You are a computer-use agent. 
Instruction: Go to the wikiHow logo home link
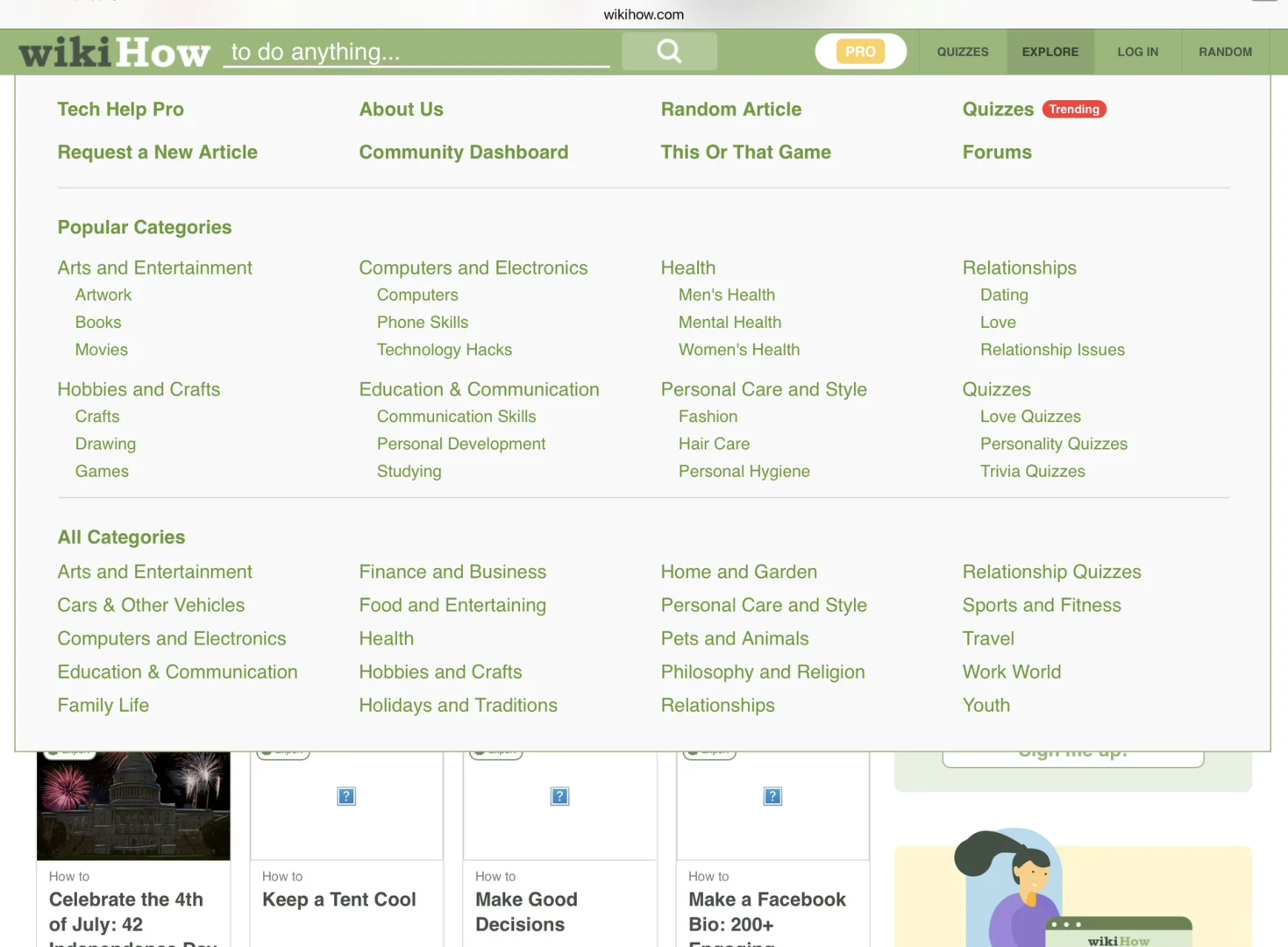(x=115, y=53)
